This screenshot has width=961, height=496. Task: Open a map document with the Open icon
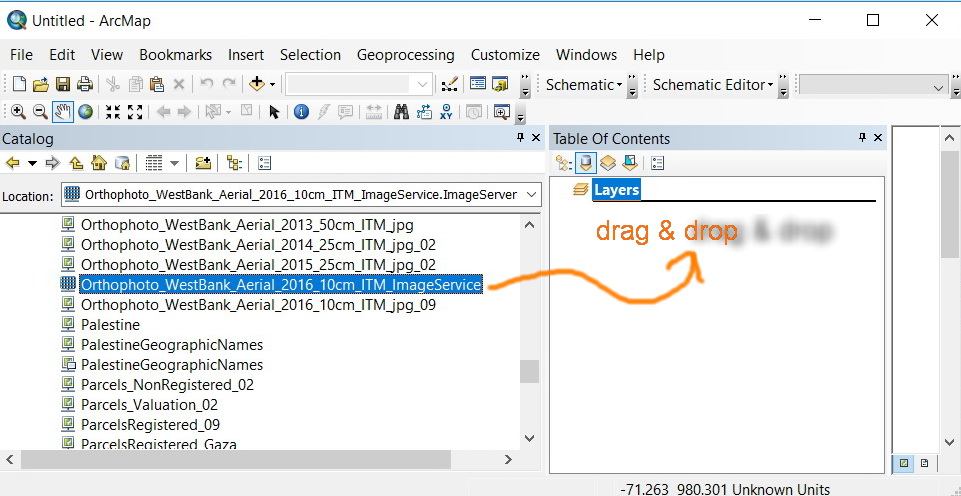40,84
